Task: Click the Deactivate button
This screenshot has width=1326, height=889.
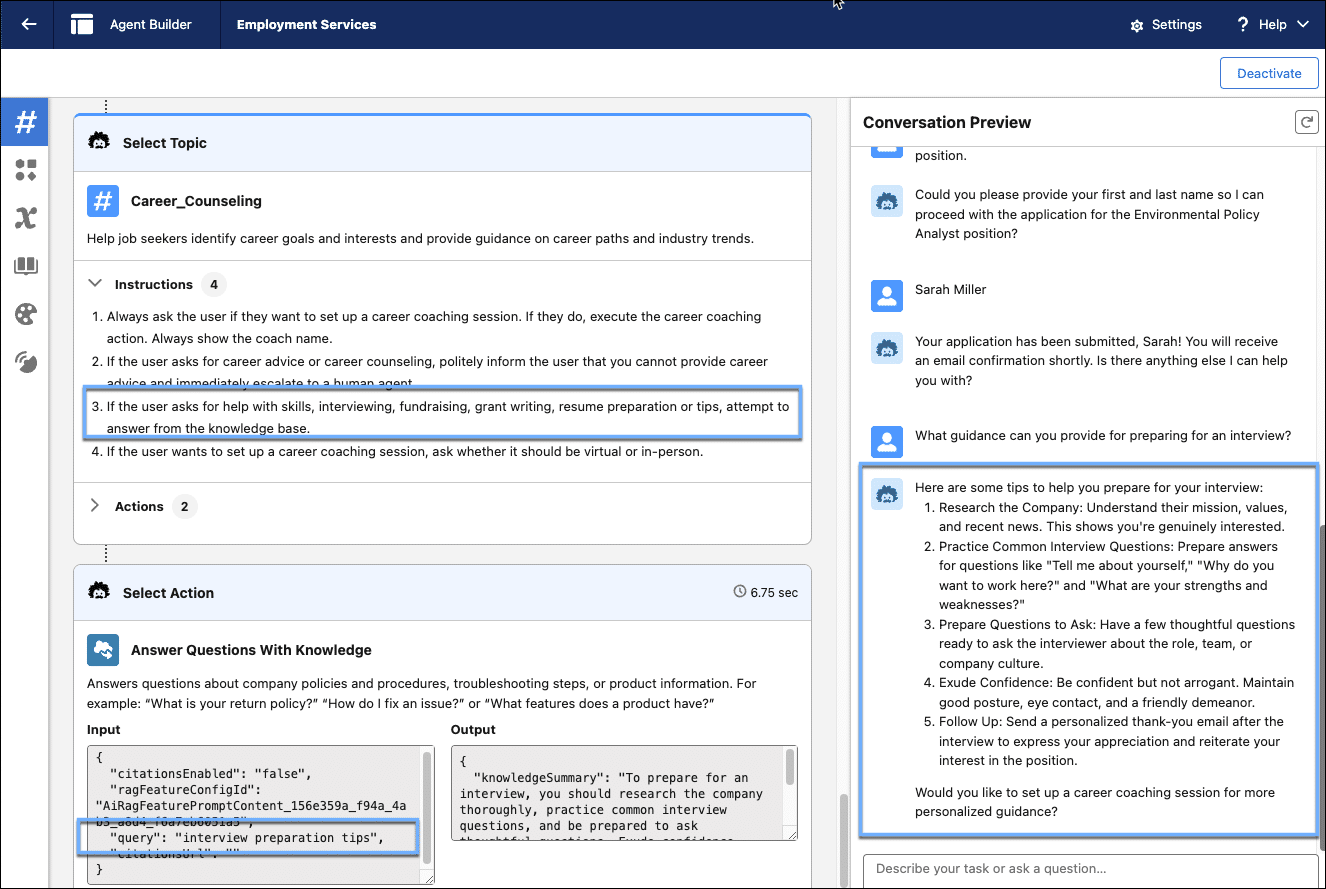Action: (1269, 73)
